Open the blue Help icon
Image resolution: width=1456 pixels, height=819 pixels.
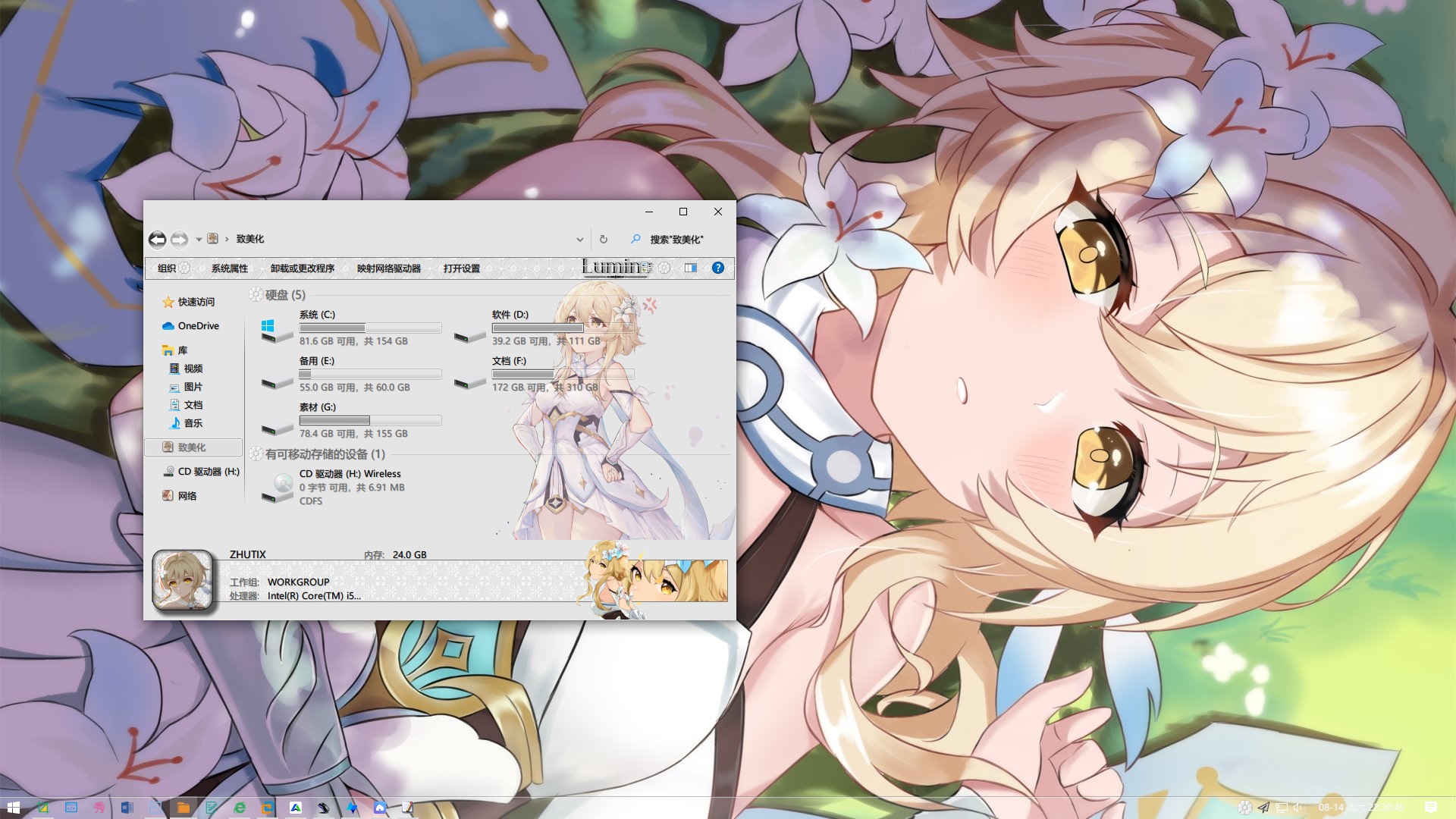pos(718,268)
